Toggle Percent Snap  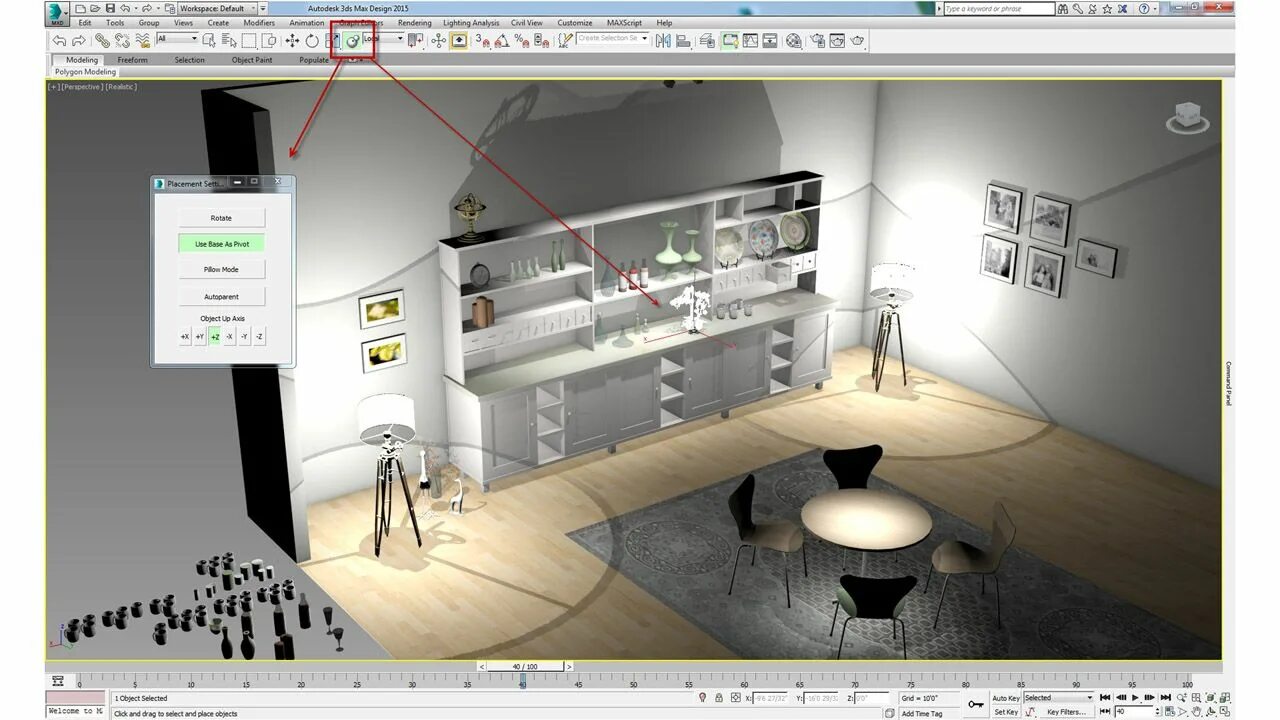coord(521,41)
